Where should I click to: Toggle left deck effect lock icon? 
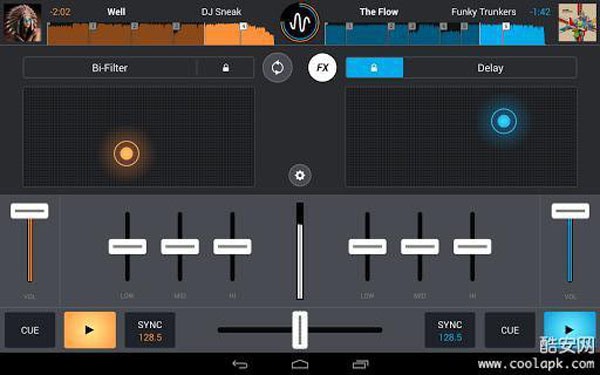tap(226, 68)
